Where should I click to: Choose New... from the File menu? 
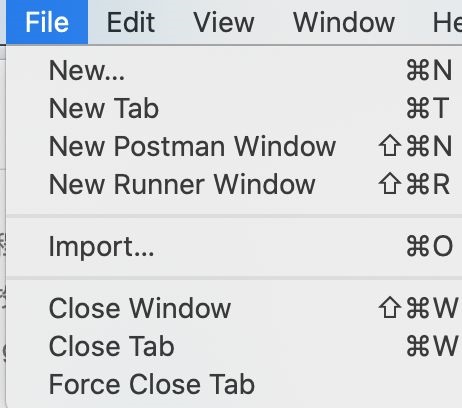[x=234, y=70]
